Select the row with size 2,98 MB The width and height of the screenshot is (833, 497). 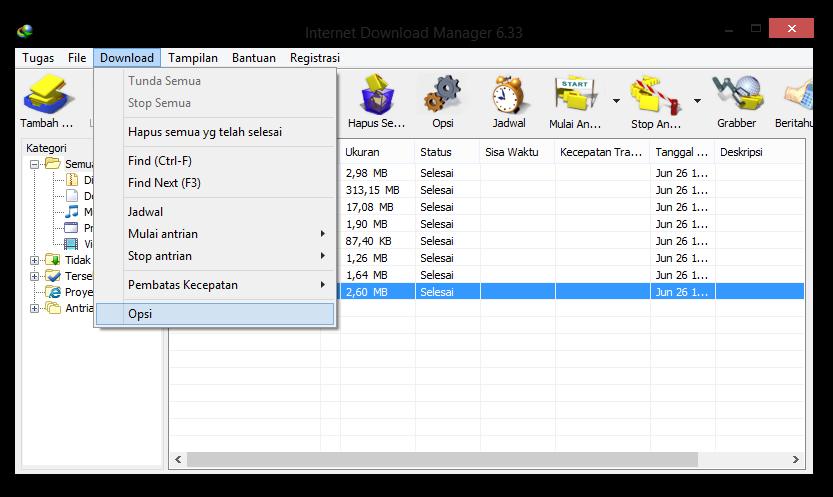click(572, 173)
